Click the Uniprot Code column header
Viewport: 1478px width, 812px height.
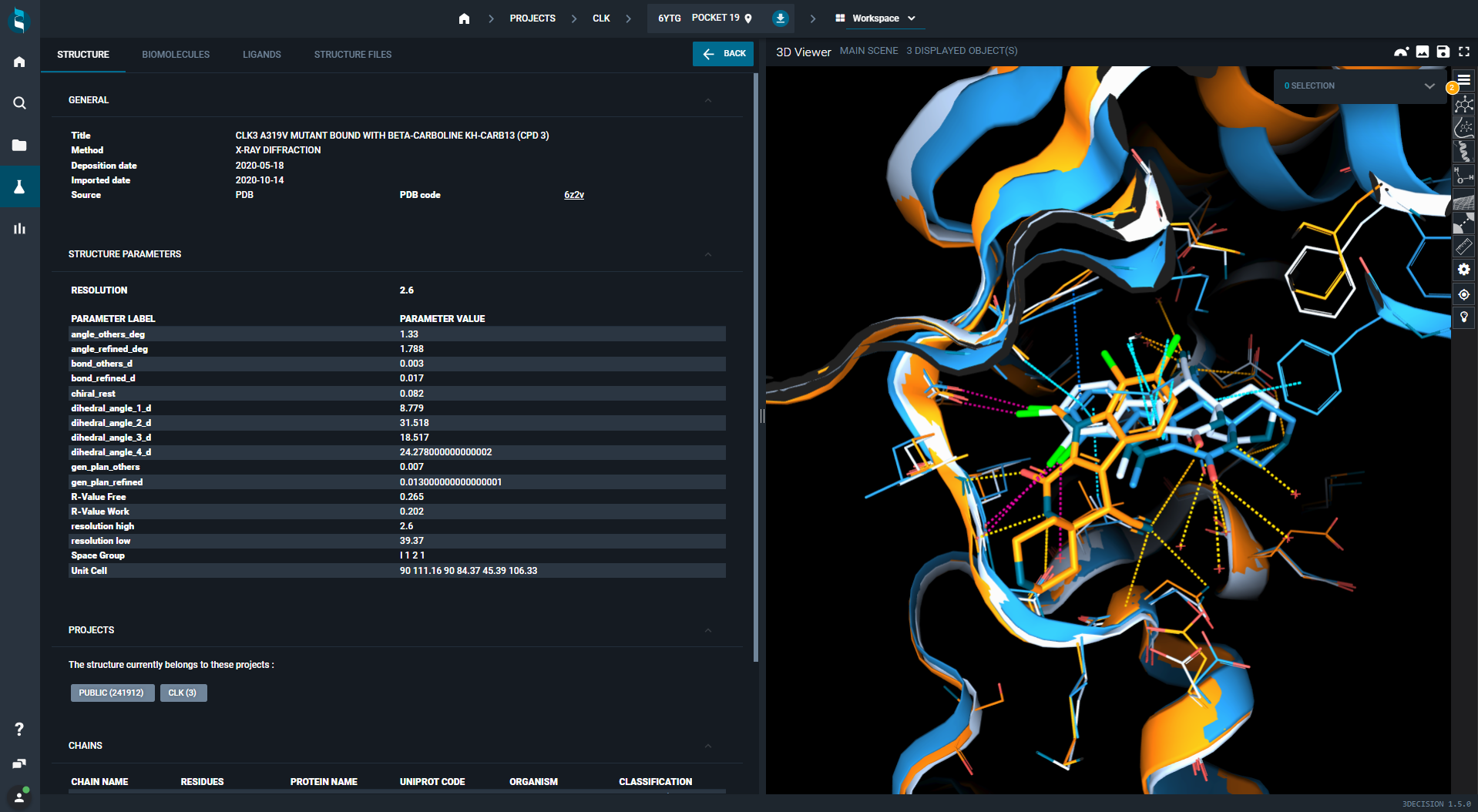[x=432, y=782]
